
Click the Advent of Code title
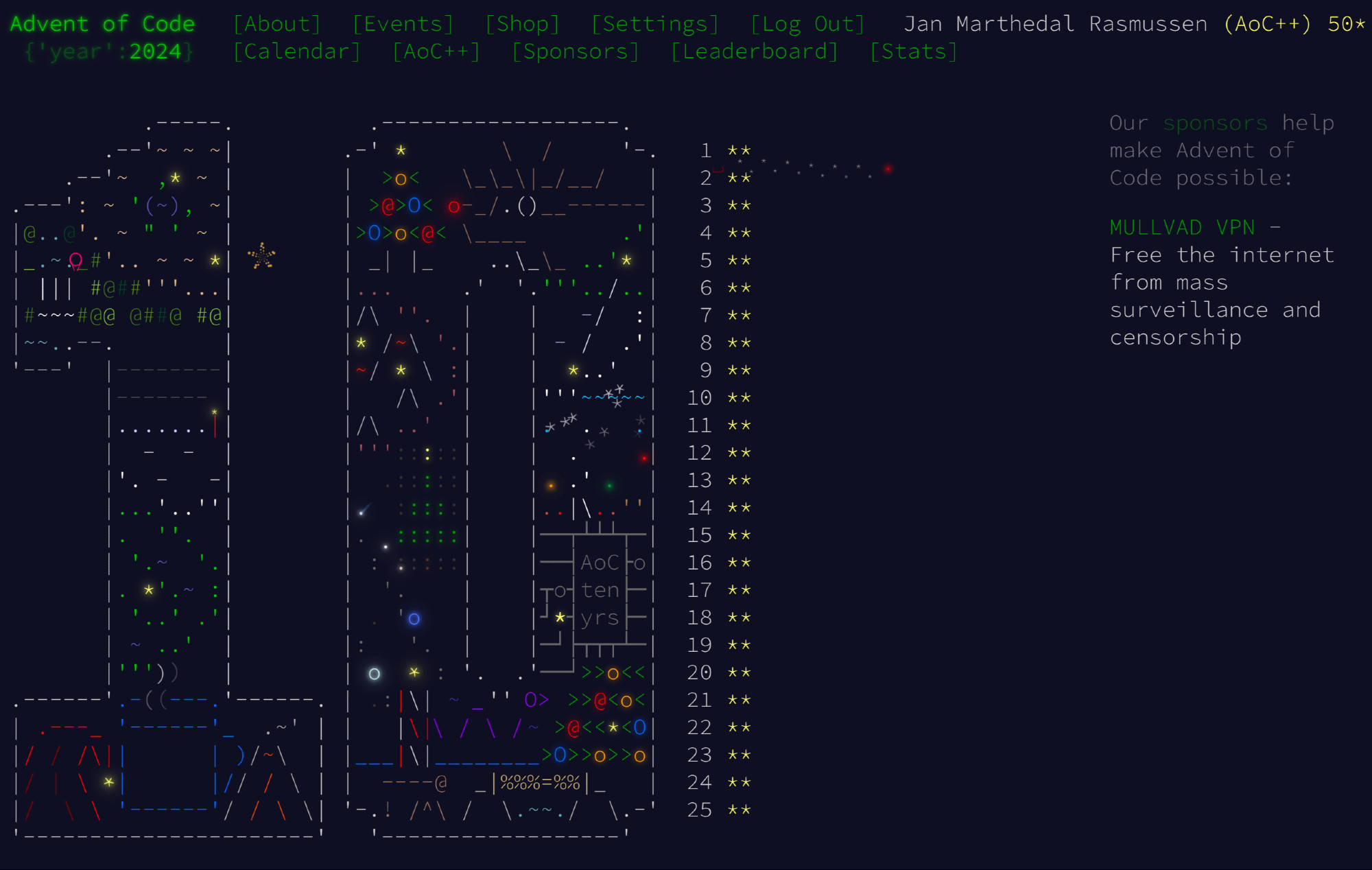(x=102, y=24)
